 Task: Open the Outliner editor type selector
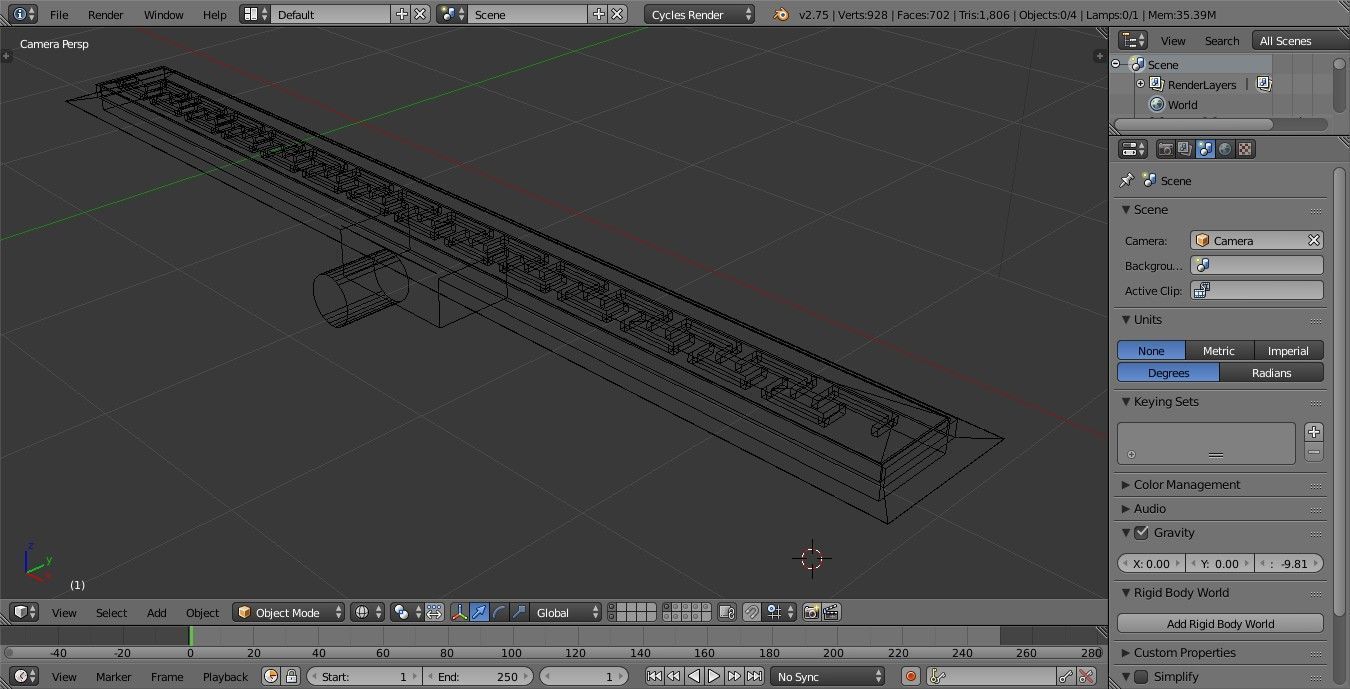pos(1133,40)
